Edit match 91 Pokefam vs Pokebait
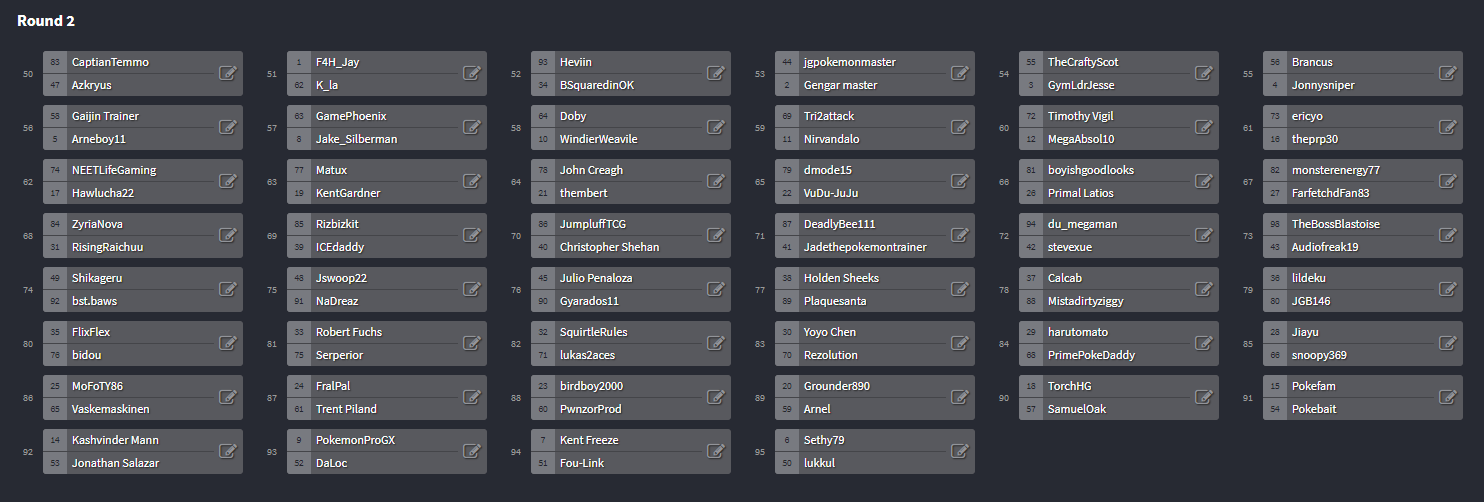The width and height of the screenshot is (1484, 502). 1448,397
